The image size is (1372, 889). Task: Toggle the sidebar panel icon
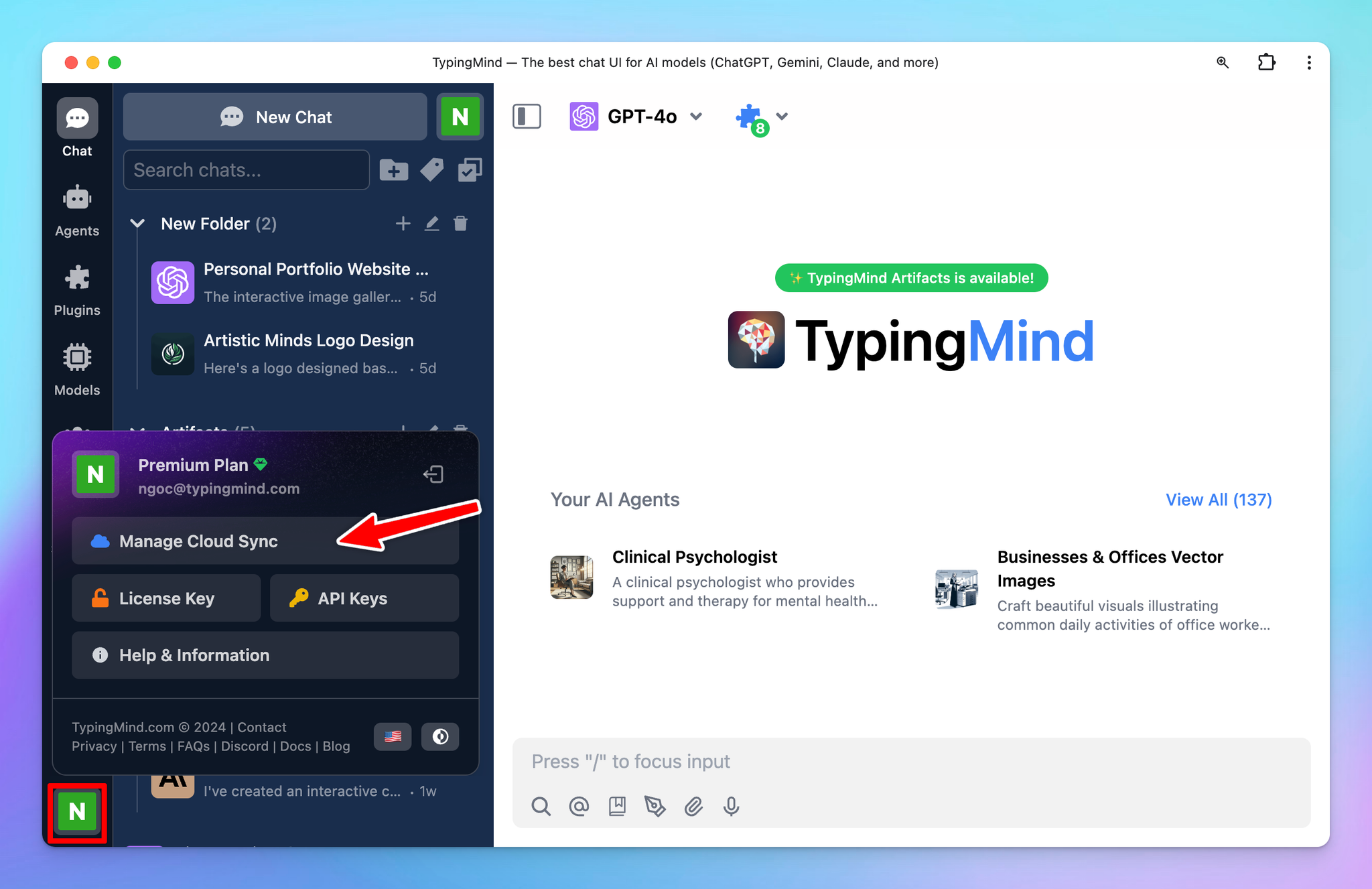click(527, 116)
